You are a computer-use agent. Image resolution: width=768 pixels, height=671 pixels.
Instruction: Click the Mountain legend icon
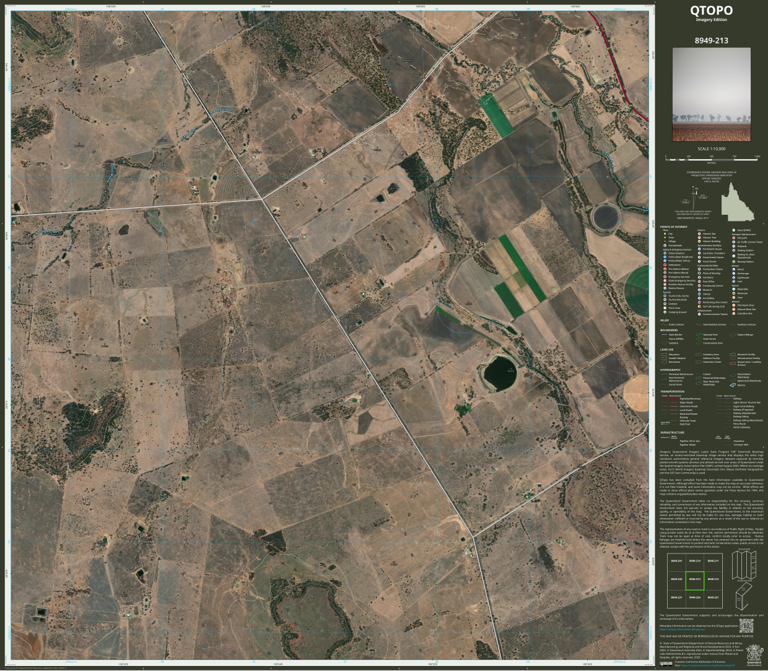coord(734,293)
